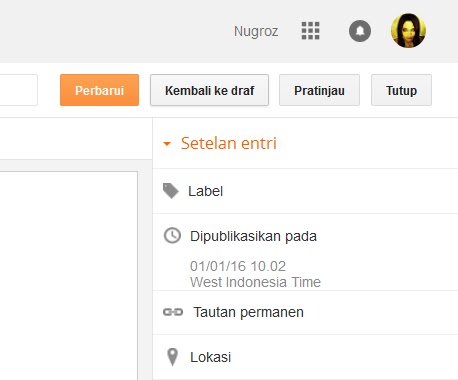The height and width of the screenshot is (380, 458).
Task: Open the Google apps grid icon
Action: tap(310, 31)
